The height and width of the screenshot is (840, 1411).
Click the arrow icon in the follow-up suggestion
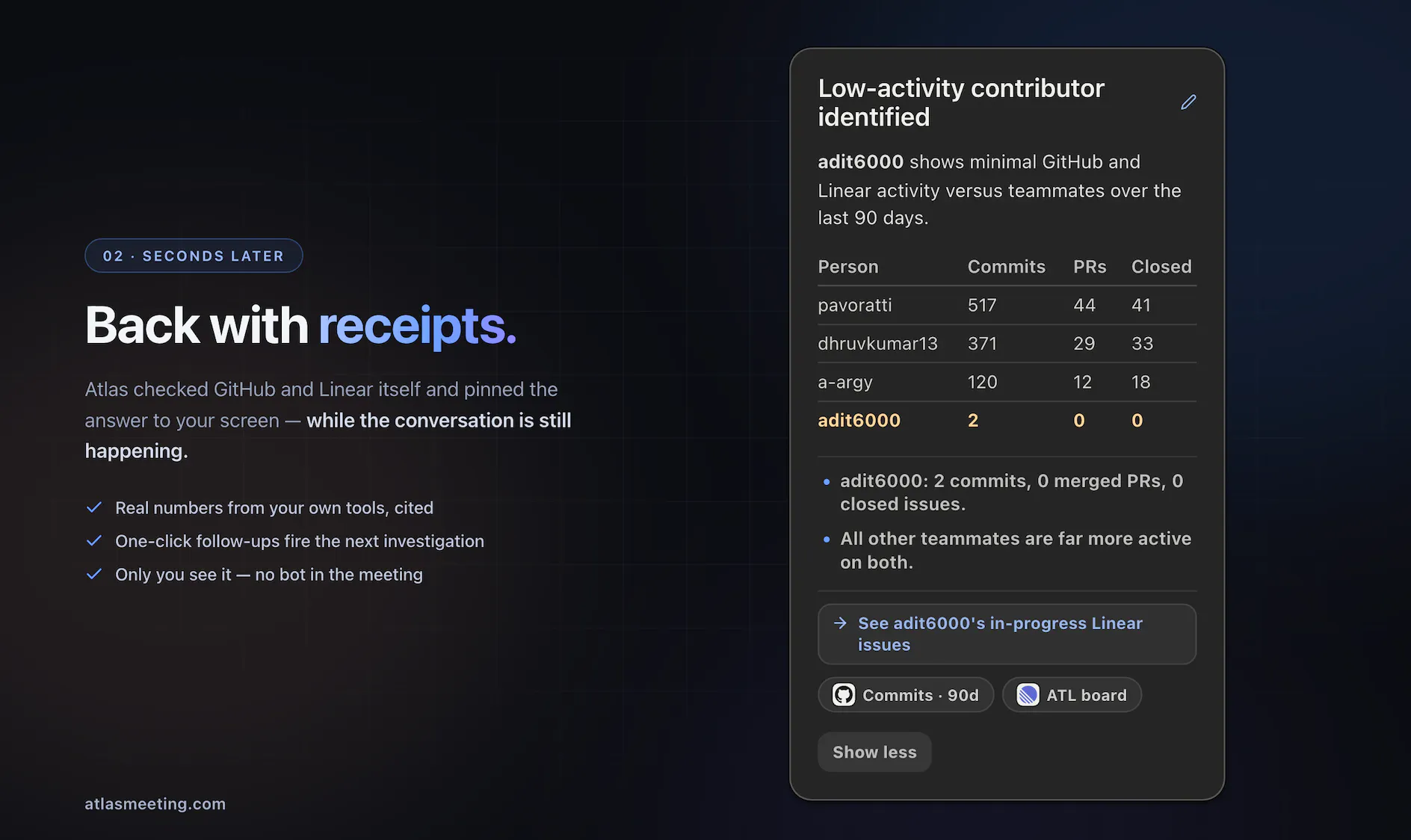pos(840,623)
